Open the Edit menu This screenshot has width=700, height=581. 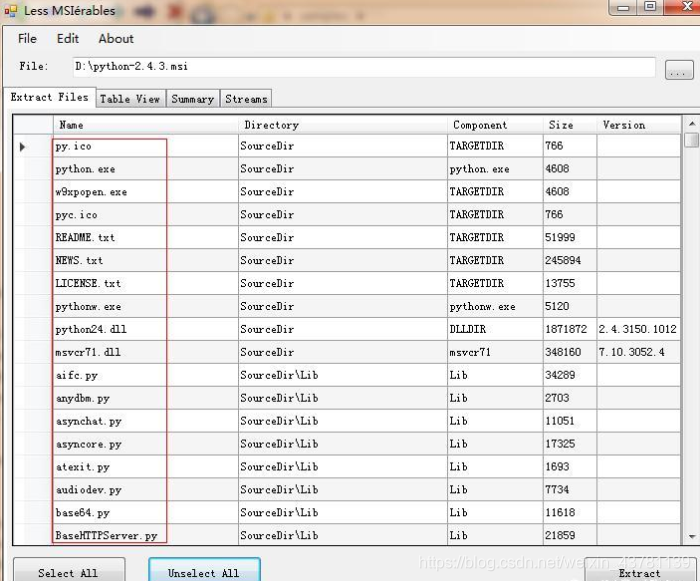(x=67, y=39)
